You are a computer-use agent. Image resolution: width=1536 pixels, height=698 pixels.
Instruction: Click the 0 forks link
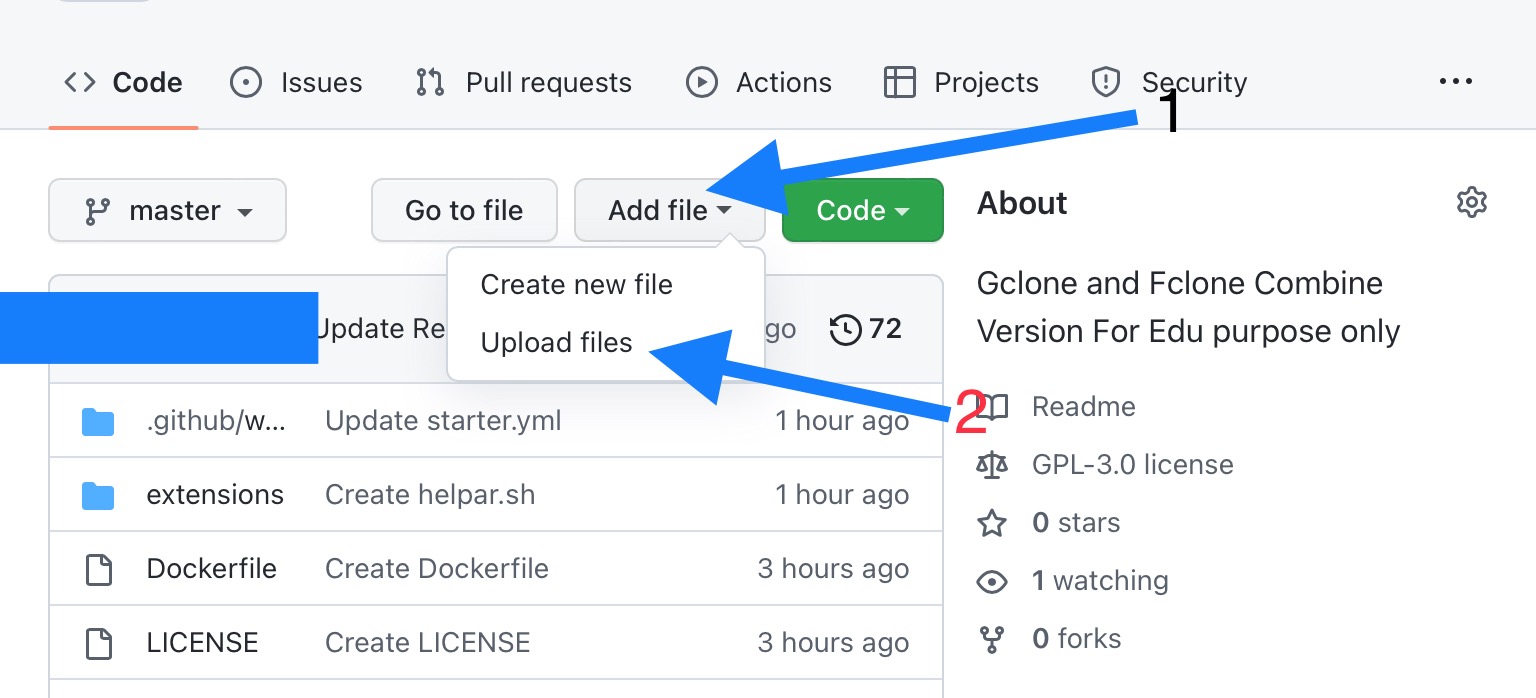[x=1076, y=639]
